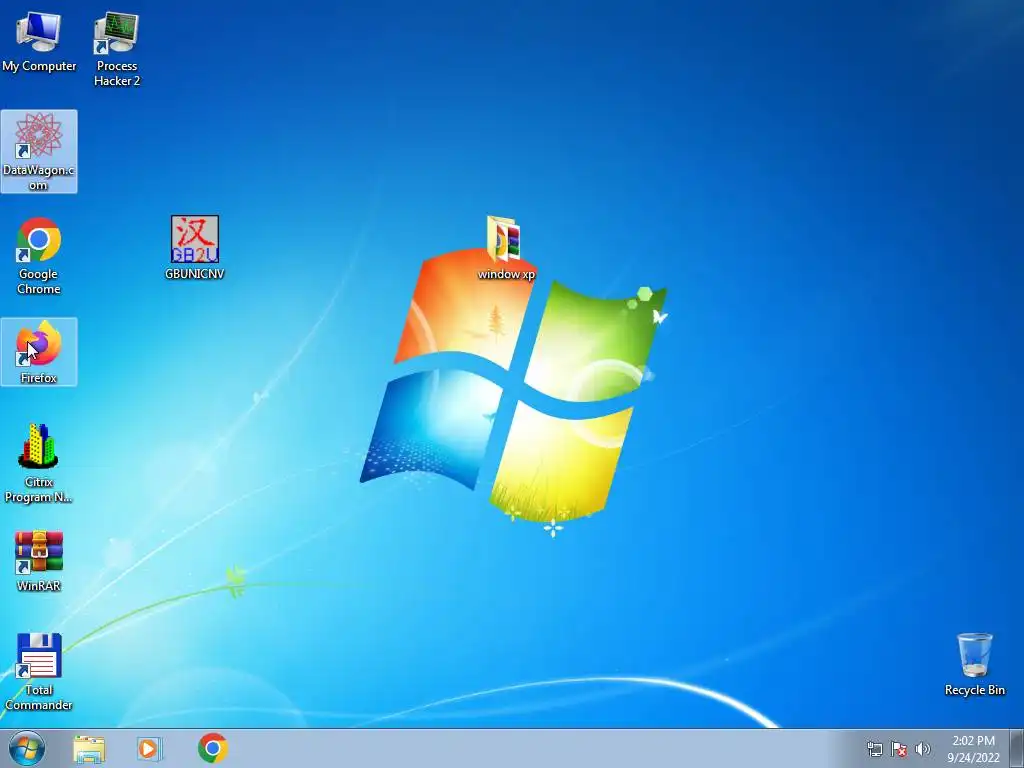Select the Google Chrome desktop shortcut
The height and width of the screenshot is (768, 1024).
39,256
